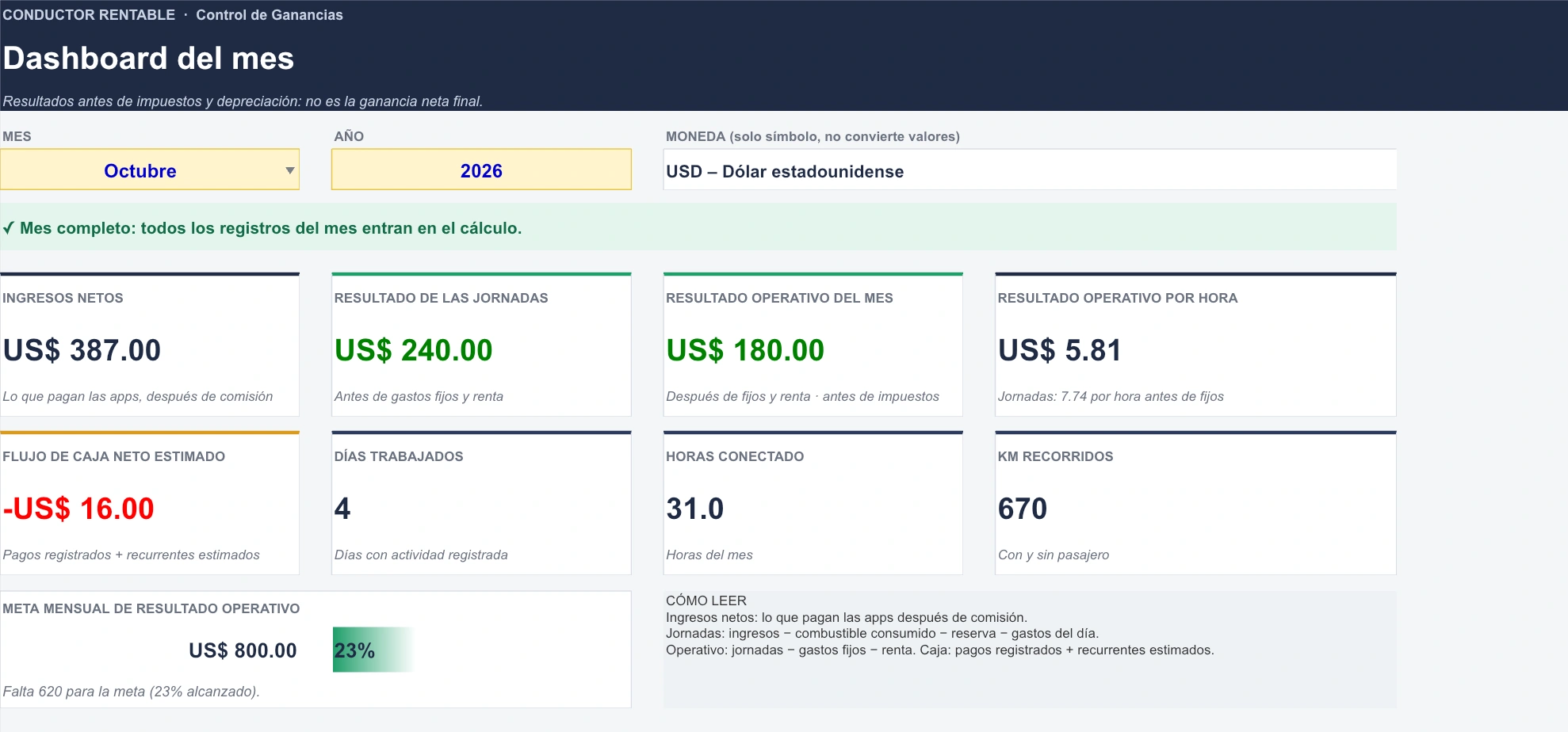Image resolution: width=1568 pixels, height=732 pixels.
Task: Click the 'FLUJO DE CAJA NETO ESTIMADO' label
Action: [113, 456]
